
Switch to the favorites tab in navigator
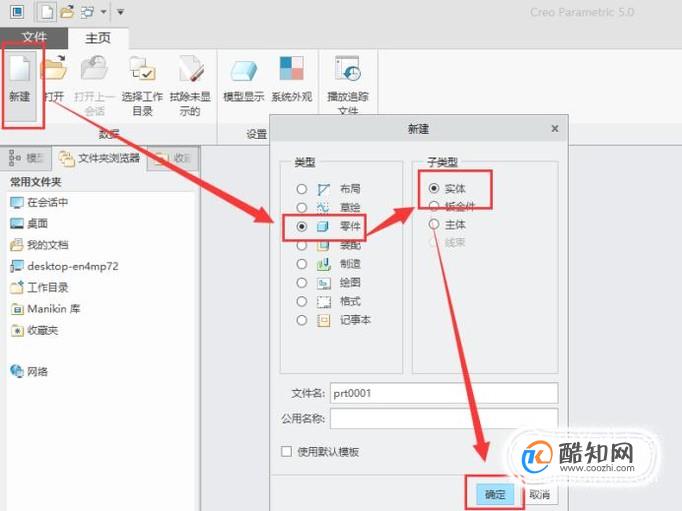point(173,158)
